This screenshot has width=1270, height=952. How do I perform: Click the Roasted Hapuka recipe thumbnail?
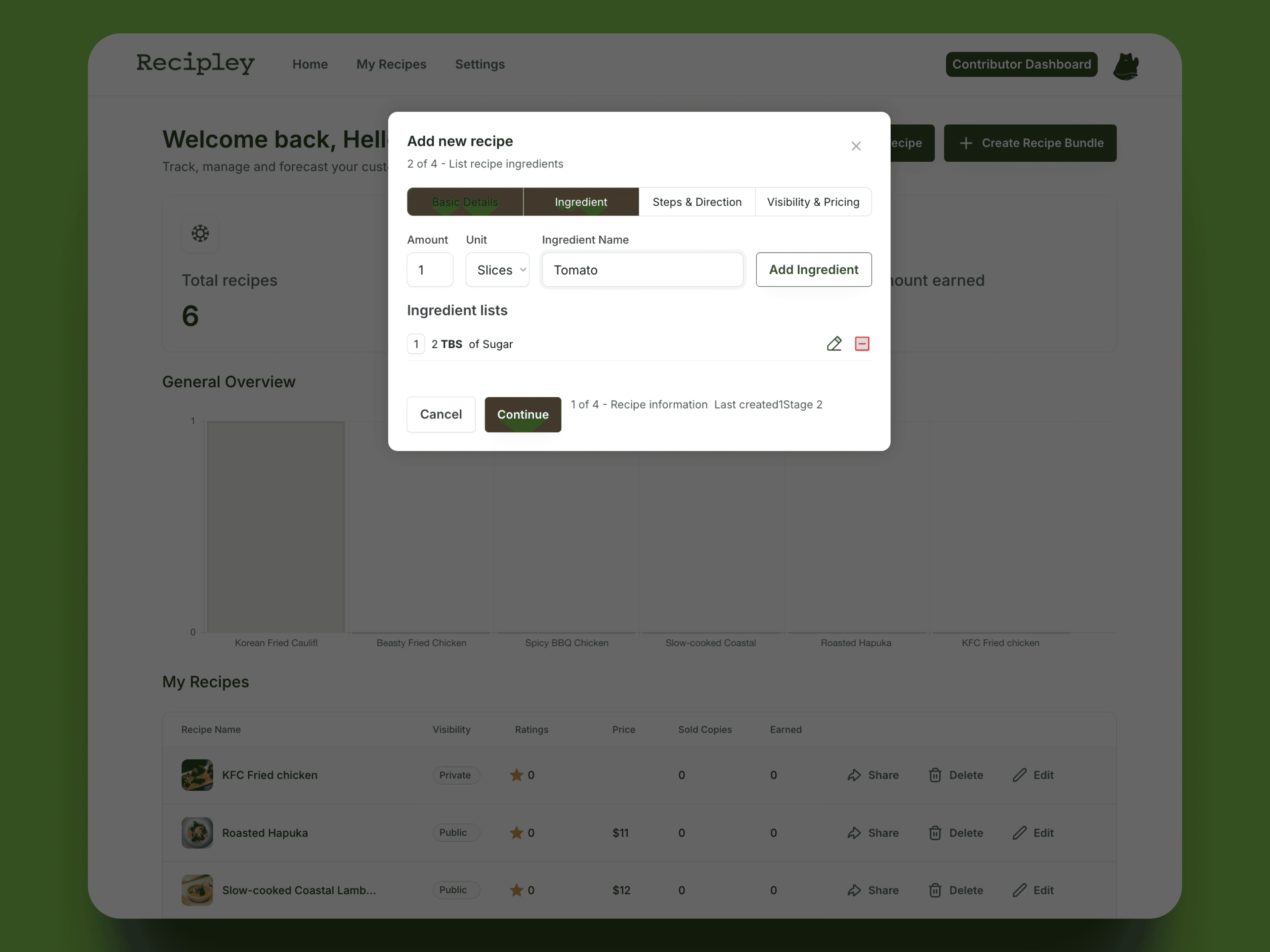coord(197,833)
